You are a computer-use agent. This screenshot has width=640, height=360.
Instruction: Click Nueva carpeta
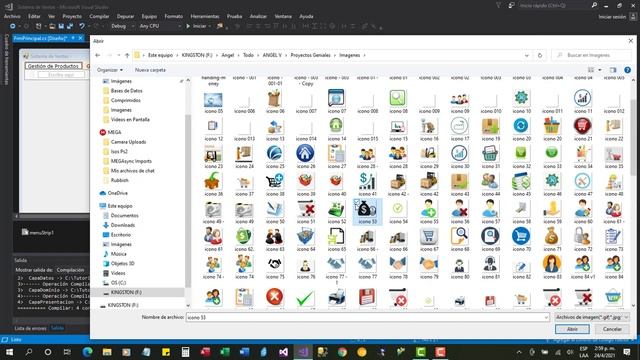[x=150, y=70]
